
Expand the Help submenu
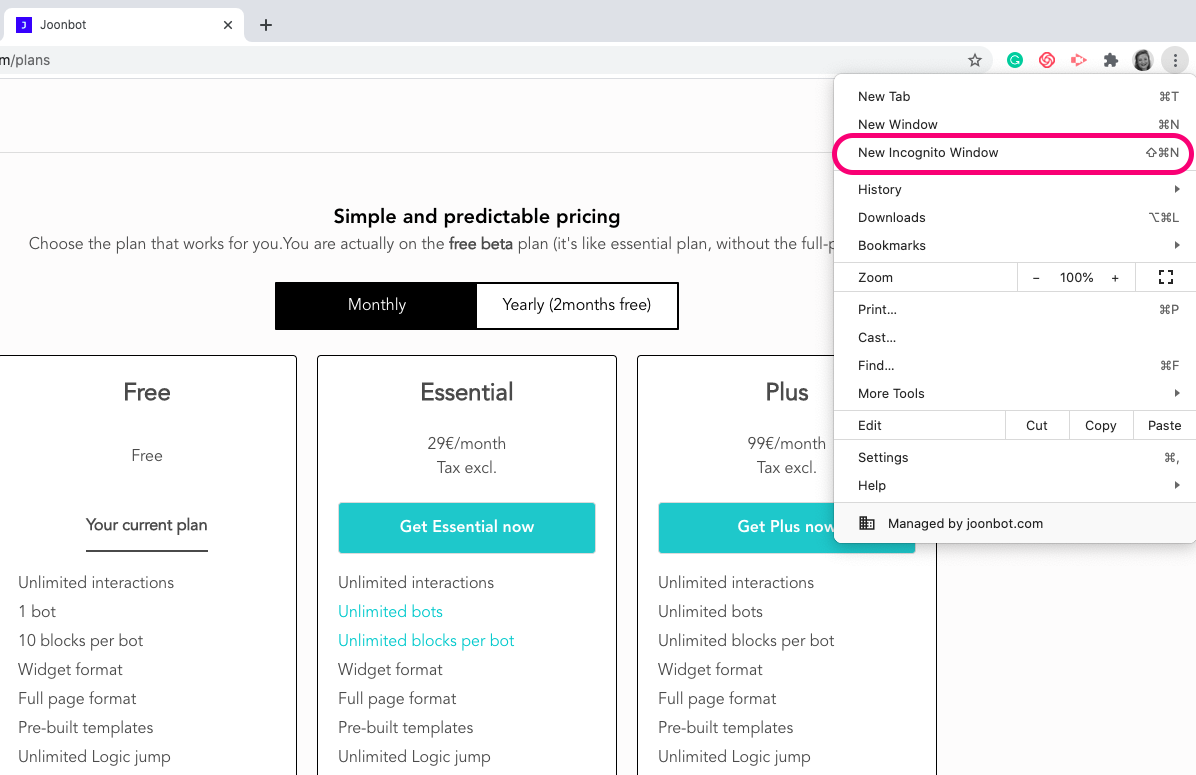pyautogui.click(x=1014, y=486)
